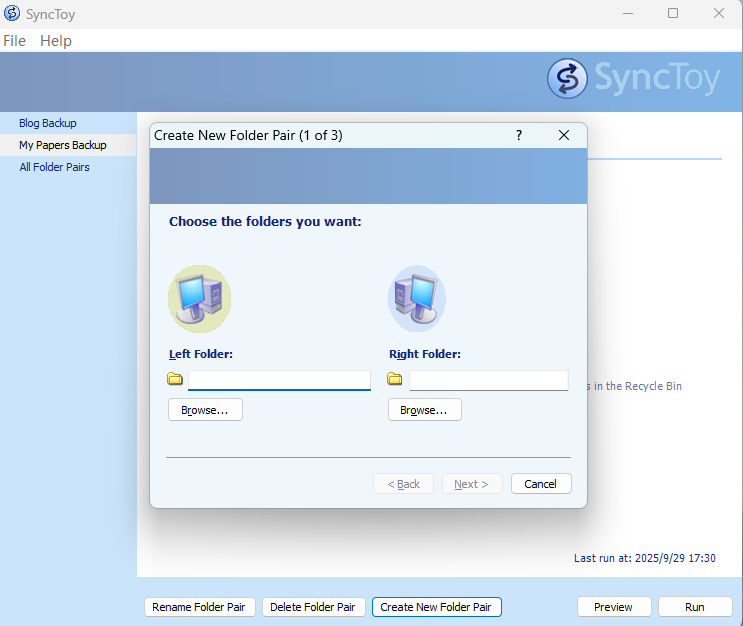This screenshot has height=626, width=743.
Task: Select the Blog Backup folder pair
Action: [48, 123]
